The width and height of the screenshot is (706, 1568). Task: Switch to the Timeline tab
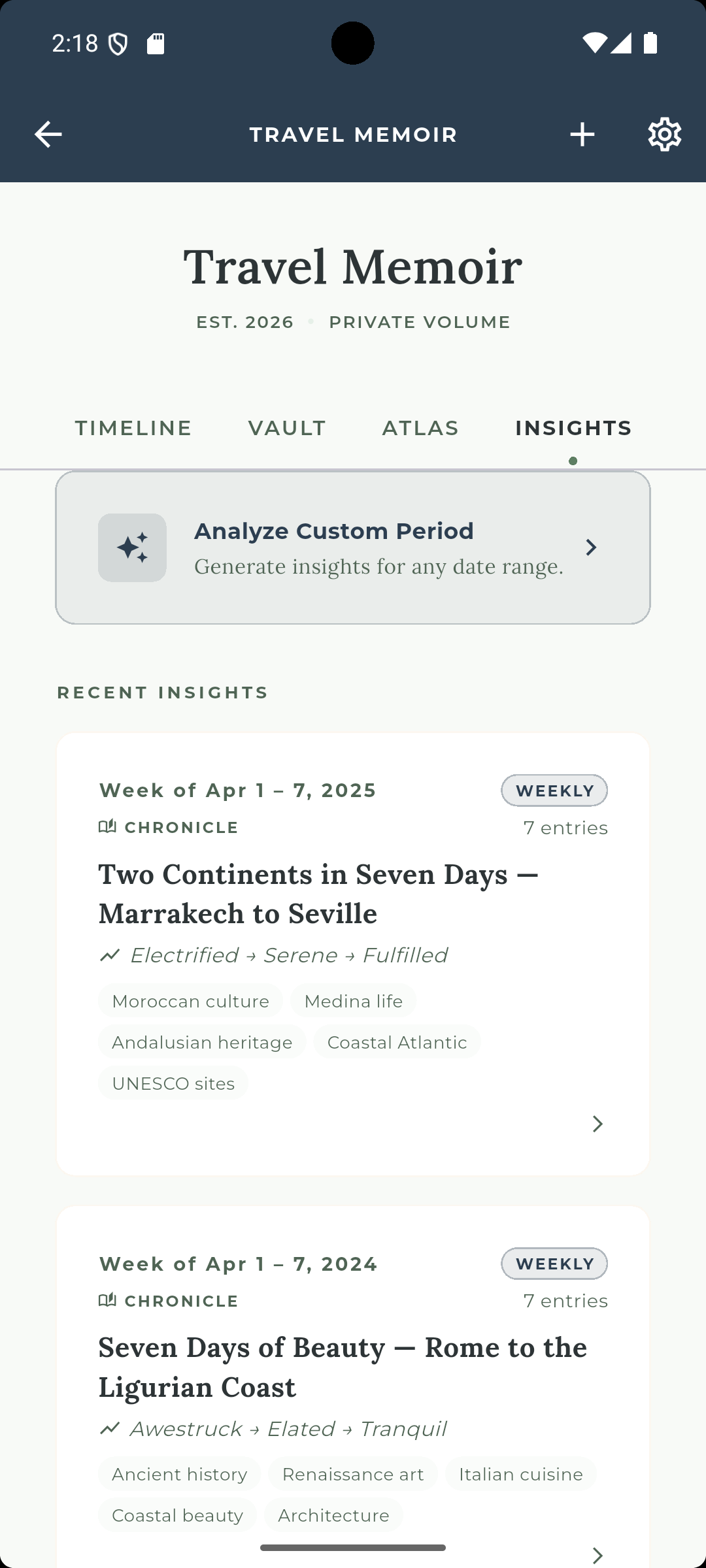(x=133, y=427)
